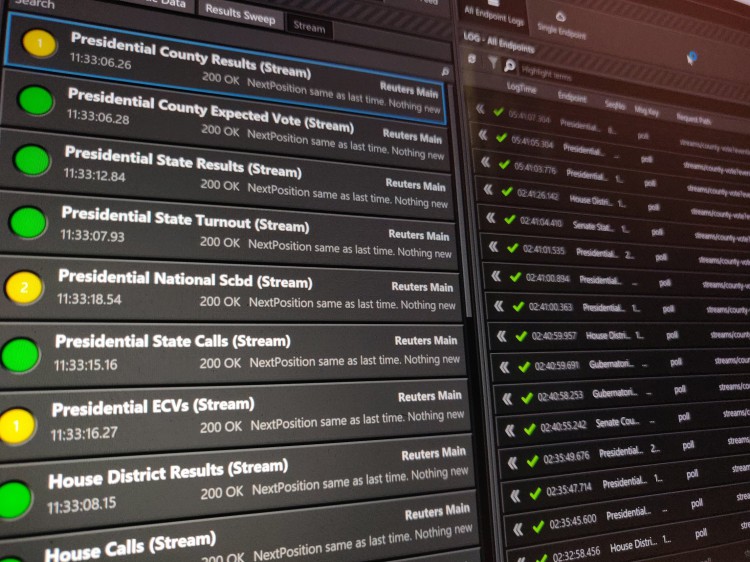Click green check mark on 02:41:26.142 log row

tap(507, 192)
